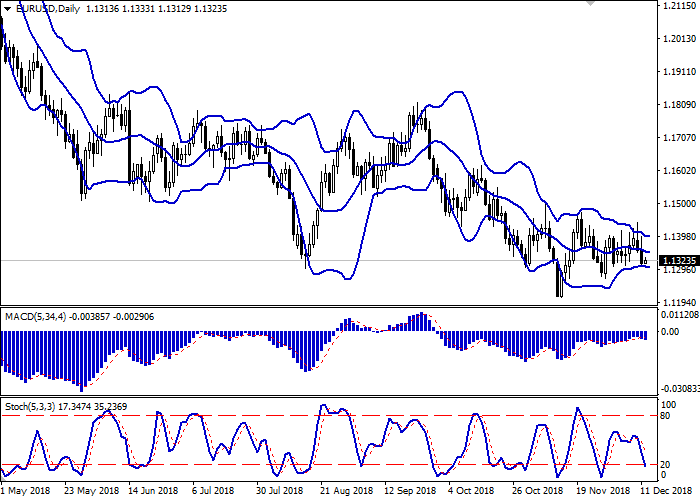Click the 1 May 2018 date label
Screen dimensions: 700x500
[x=25, y=491]
